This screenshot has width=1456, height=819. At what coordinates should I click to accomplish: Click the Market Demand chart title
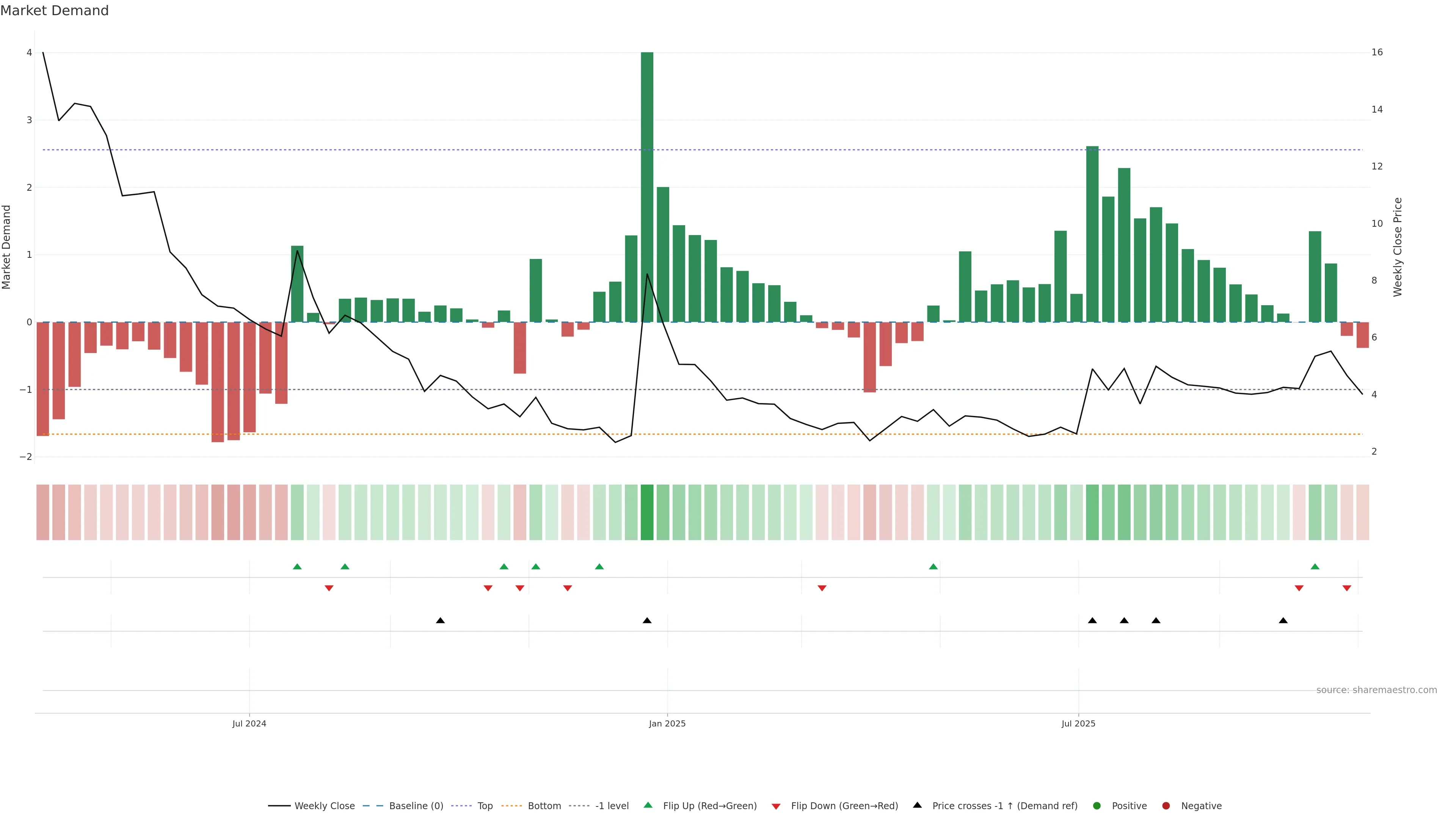pyautogui.click(x=54, y=11)
